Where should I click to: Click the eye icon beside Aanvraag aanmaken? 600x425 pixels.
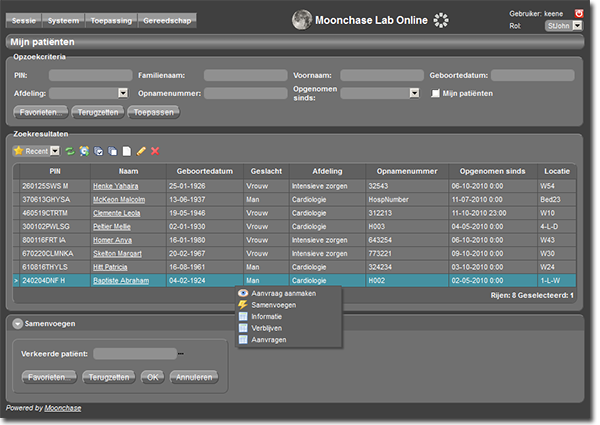(x=243, y=293)
